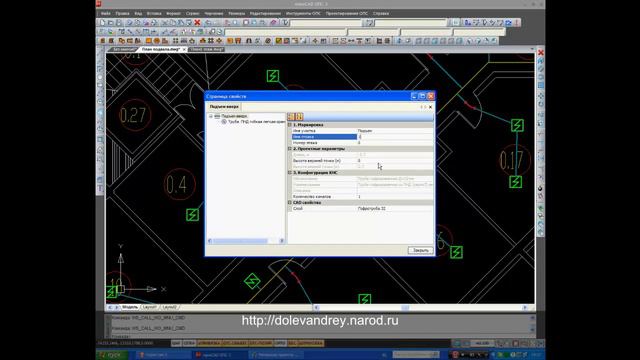Viewport: 640px width, 360px height.
Task: Click the Слой property value
Action: point(395,209)
